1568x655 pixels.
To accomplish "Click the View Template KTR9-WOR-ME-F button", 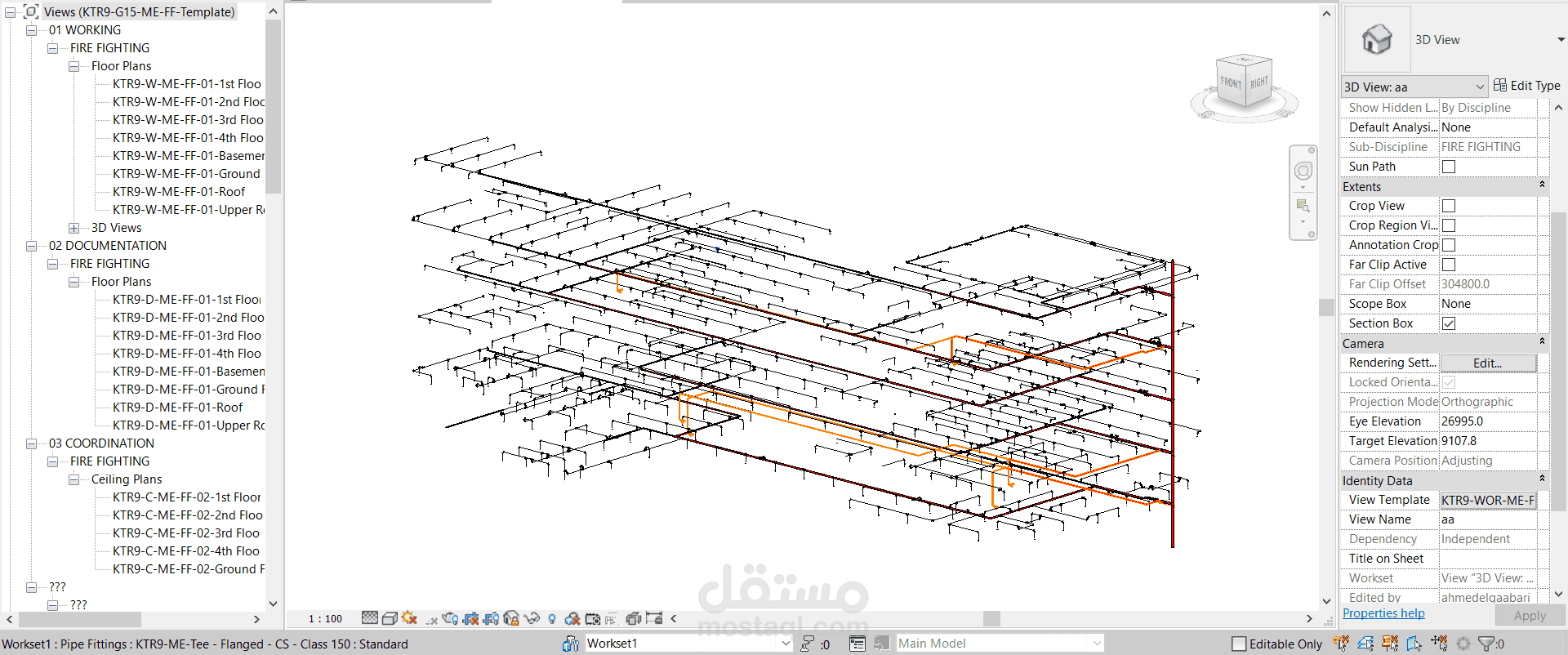I will (1488, 500).
